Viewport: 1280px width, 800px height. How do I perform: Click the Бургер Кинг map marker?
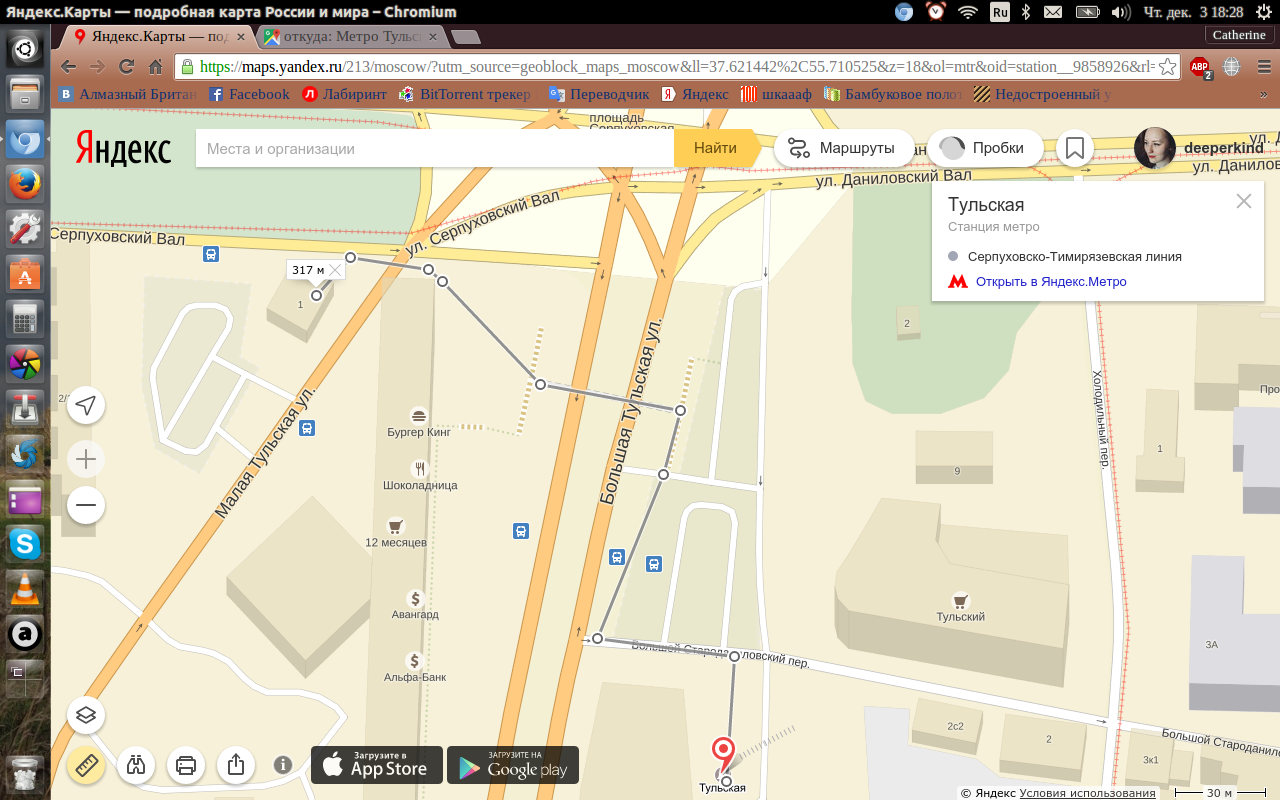click(419, 415)
